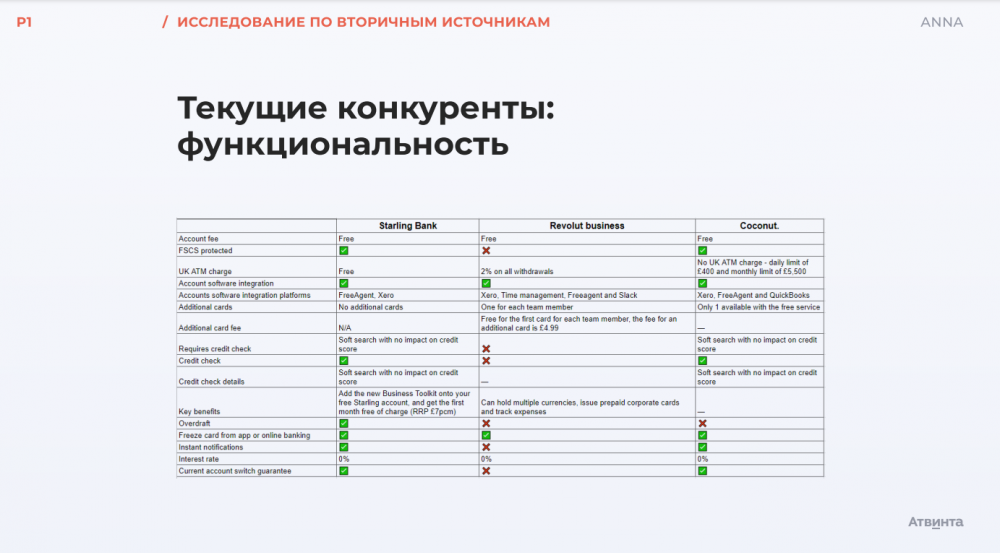Click Starling's green check in Credit check row
1000x553 pixels.
344,360
